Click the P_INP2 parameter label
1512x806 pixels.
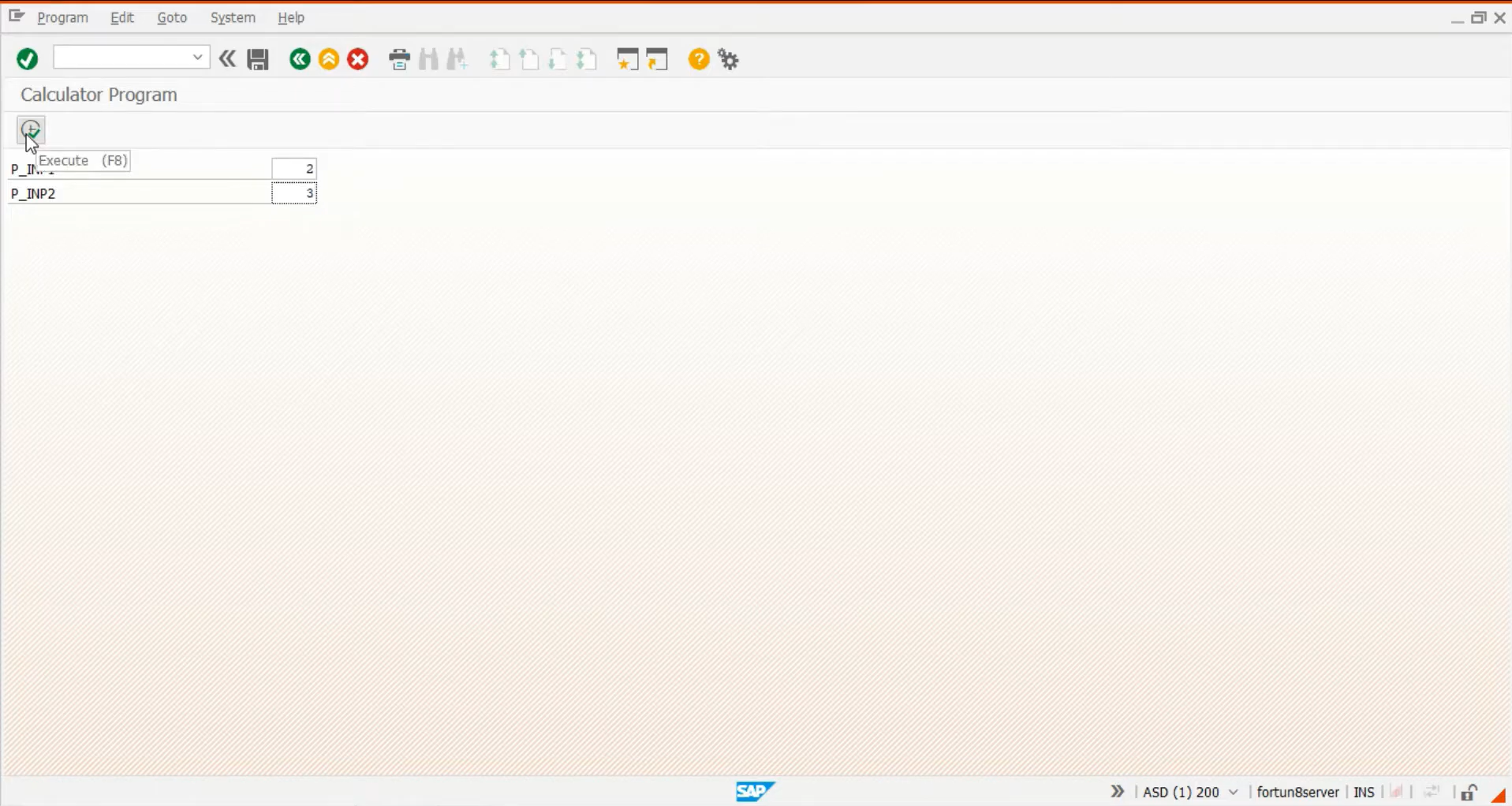click(33, 193)
